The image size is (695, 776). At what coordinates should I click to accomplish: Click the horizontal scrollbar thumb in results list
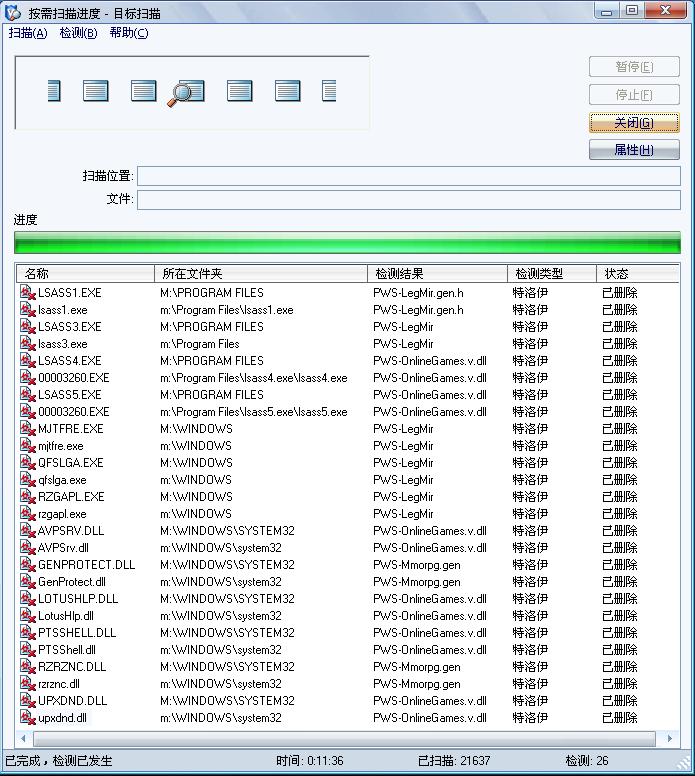(x=344, y=739)
